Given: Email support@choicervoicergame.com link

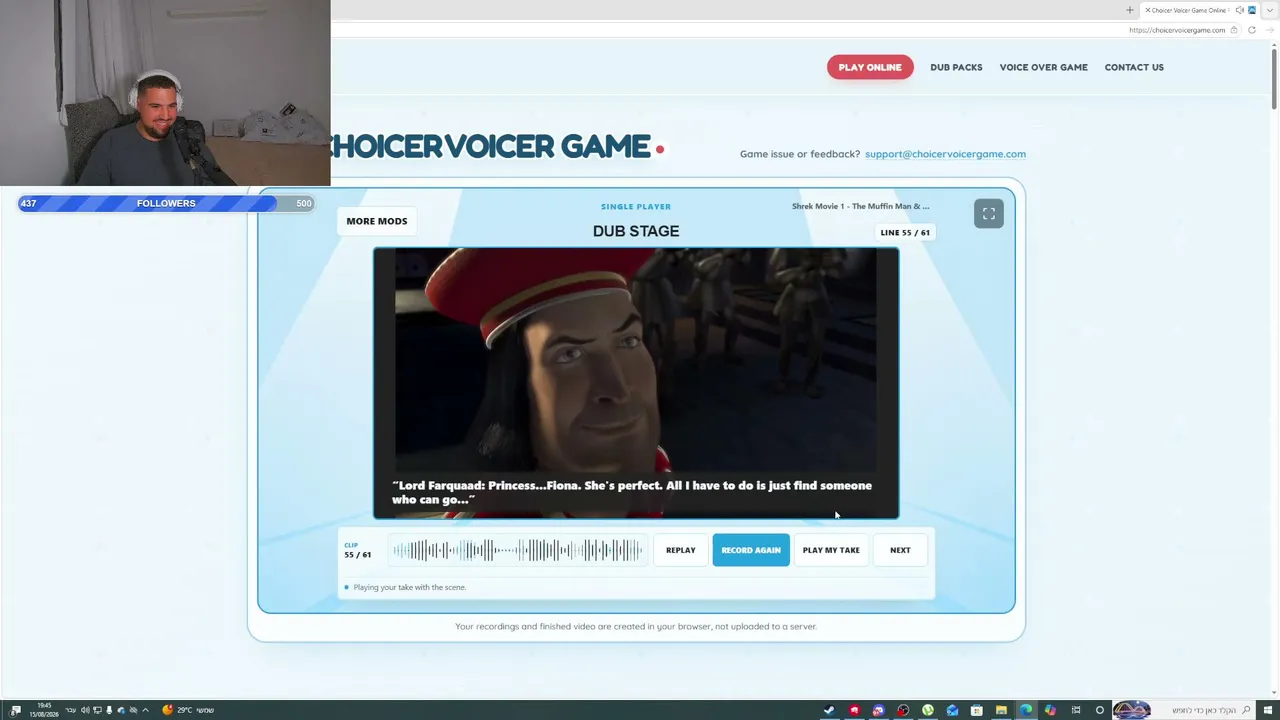Looking at the screenshot, I should pyautogui.click(x=945, y=154).
